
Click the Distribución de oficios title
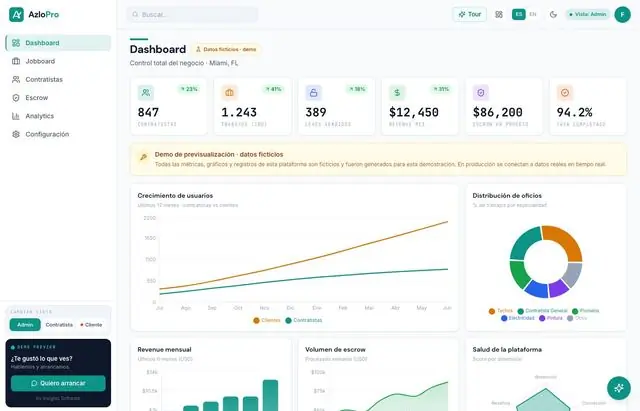point(507,196)
